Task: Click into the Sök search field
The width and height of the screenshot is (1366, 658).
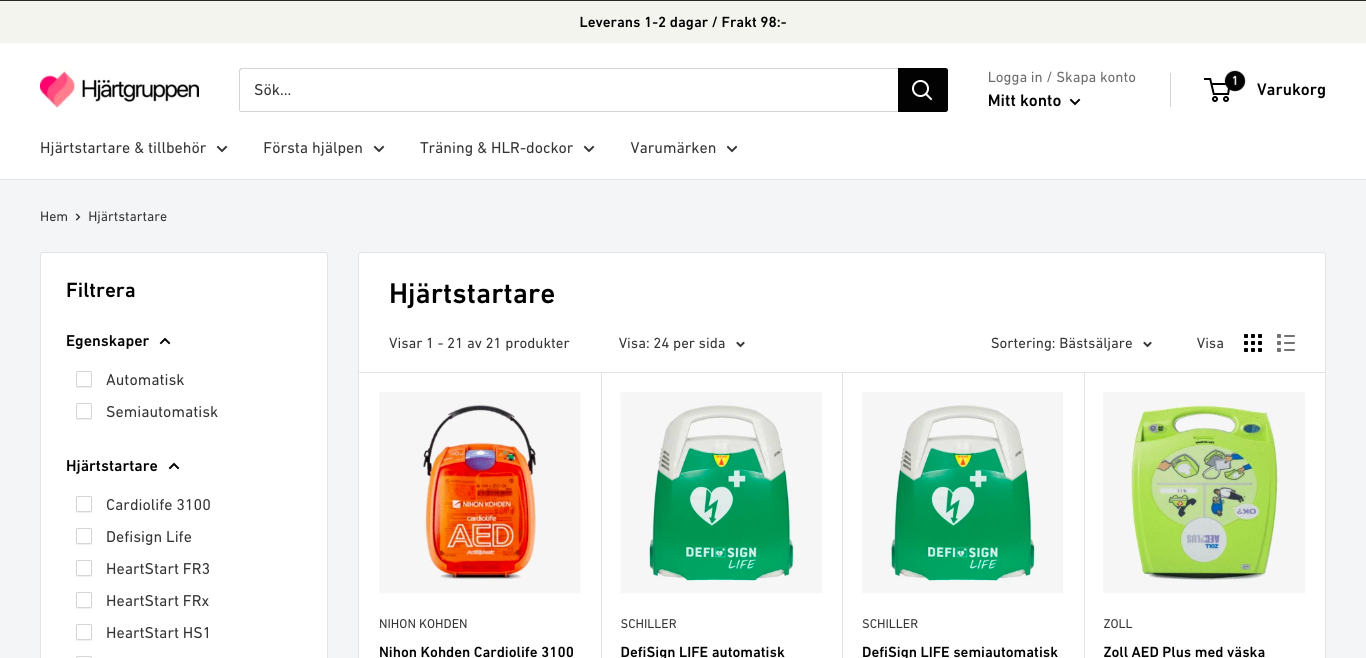Action: [568, 90]
